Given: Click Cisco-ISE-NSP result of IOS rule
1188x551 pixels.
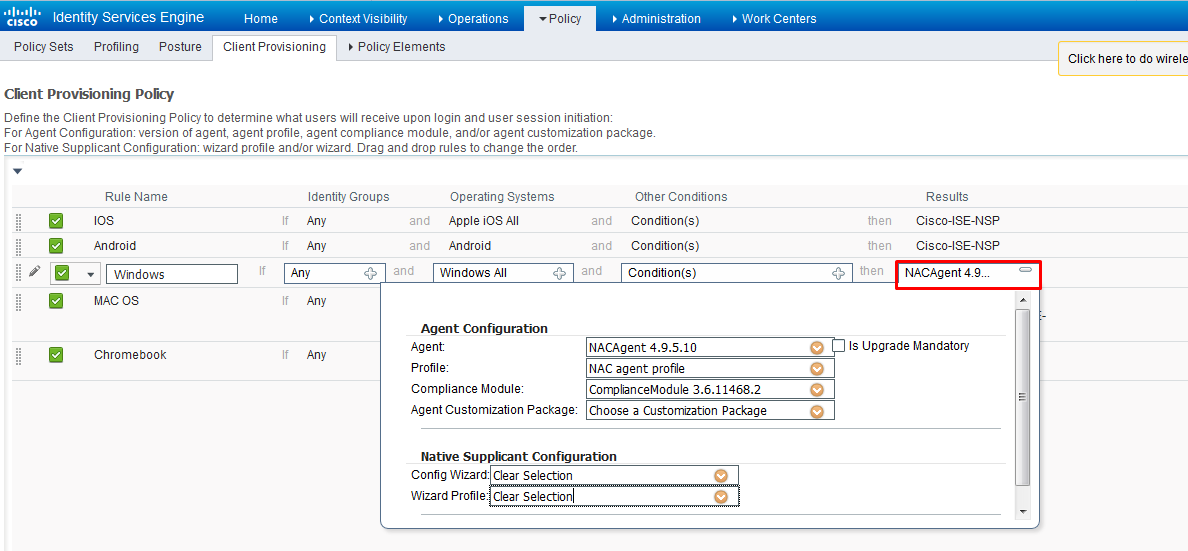Looking at the screenshot, I should point(958,221).
